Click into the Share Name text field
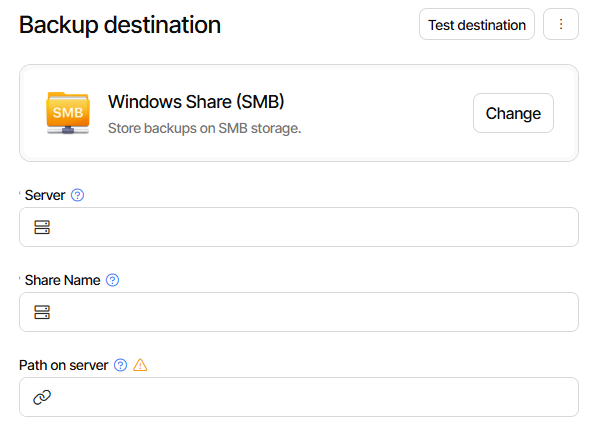The width and height of the screenshot is (608, 435). 310,312
